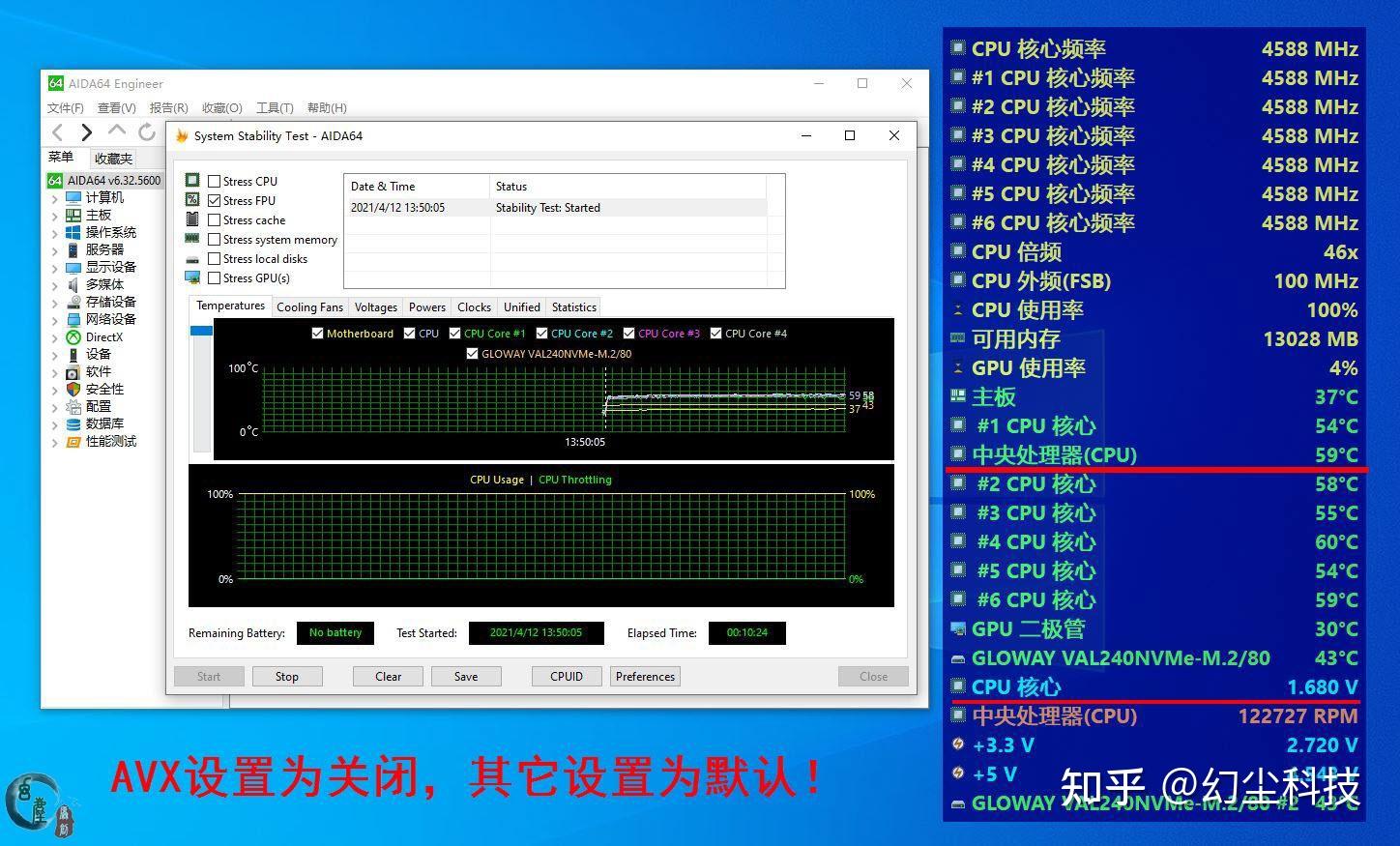Switch to the Statistics tab
The height and width of the screenshot is (846, 1400).
tap(574, 307)
